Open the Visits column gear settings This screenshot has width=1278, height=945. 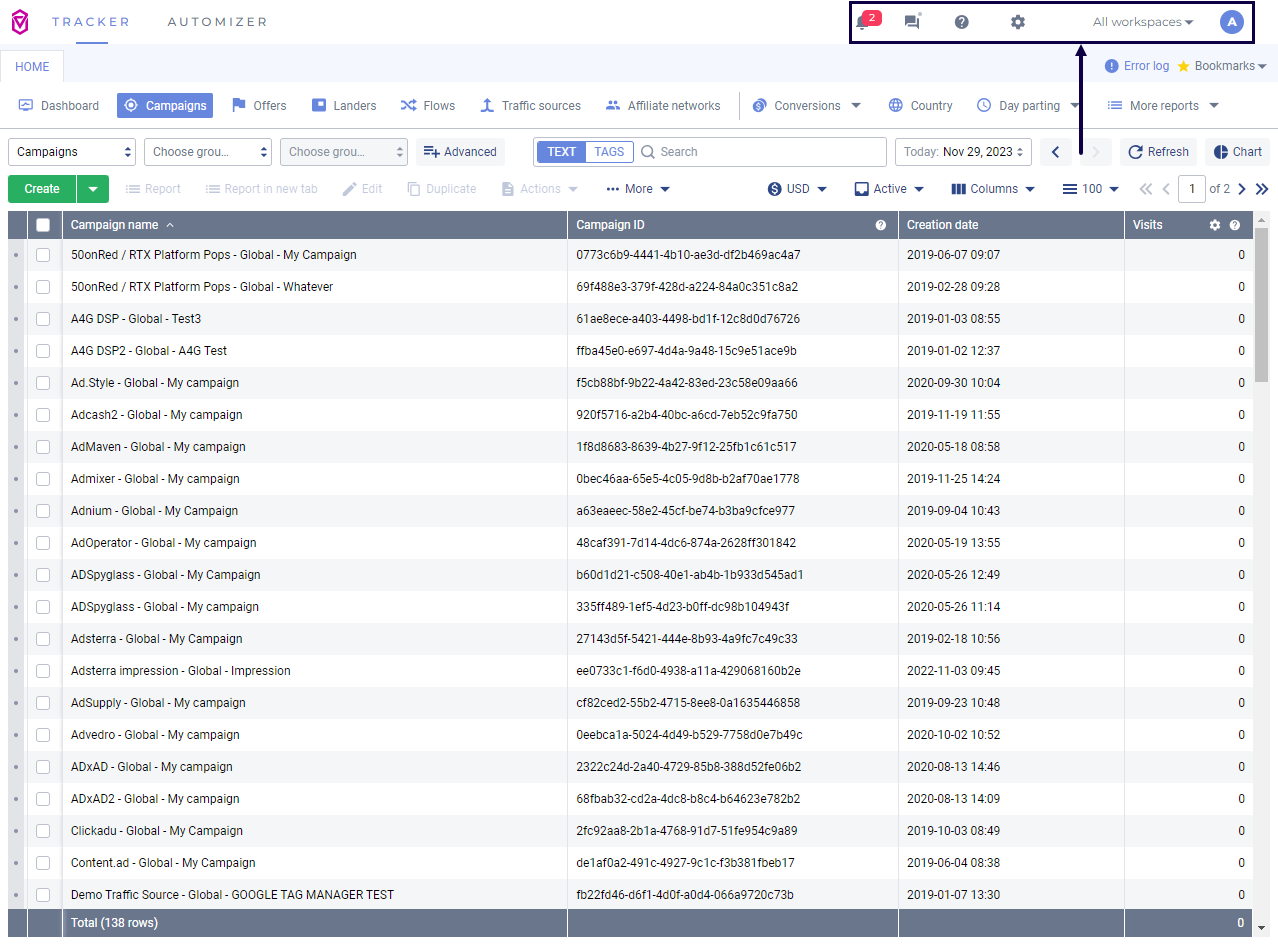[x=1215, y=225]
